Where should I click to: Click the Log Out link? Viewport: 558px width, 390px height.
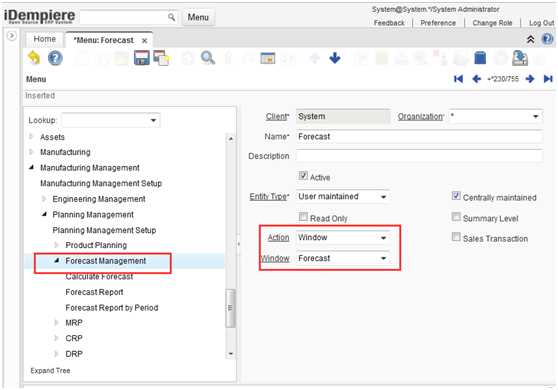click(x=541, y=23)
